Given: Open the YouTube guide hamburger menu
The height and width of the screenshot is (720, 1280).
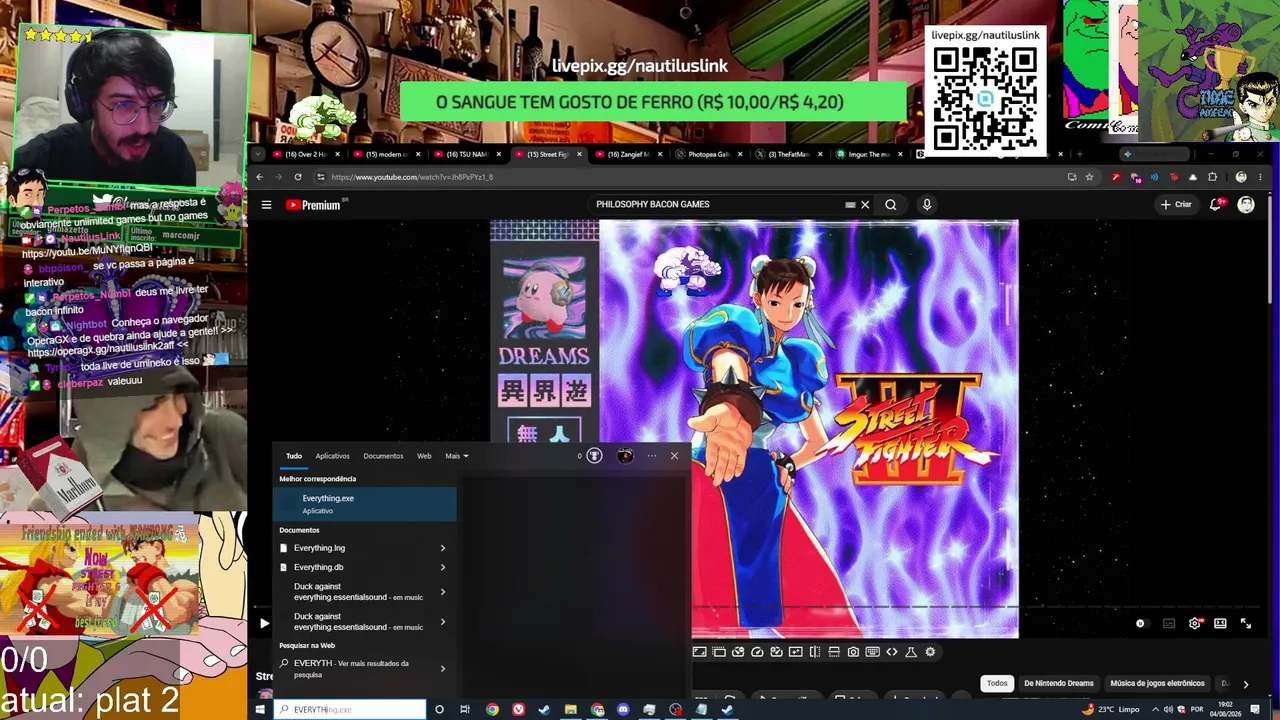Looking at the screenshot, I should coord(267,205).
